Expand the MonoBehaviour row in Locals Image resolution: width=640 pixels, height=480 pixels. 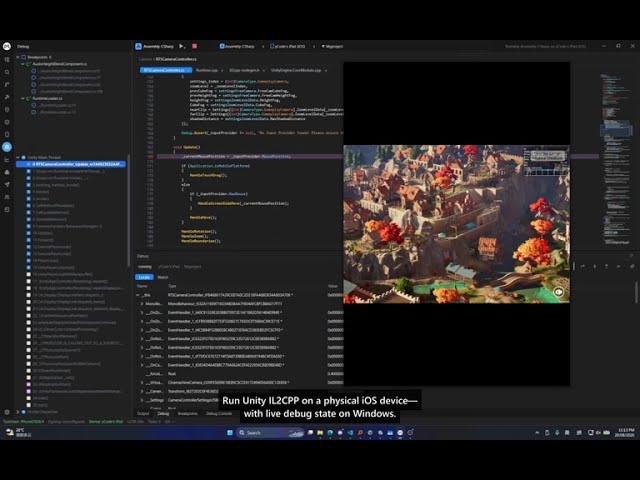pos(142,304)
